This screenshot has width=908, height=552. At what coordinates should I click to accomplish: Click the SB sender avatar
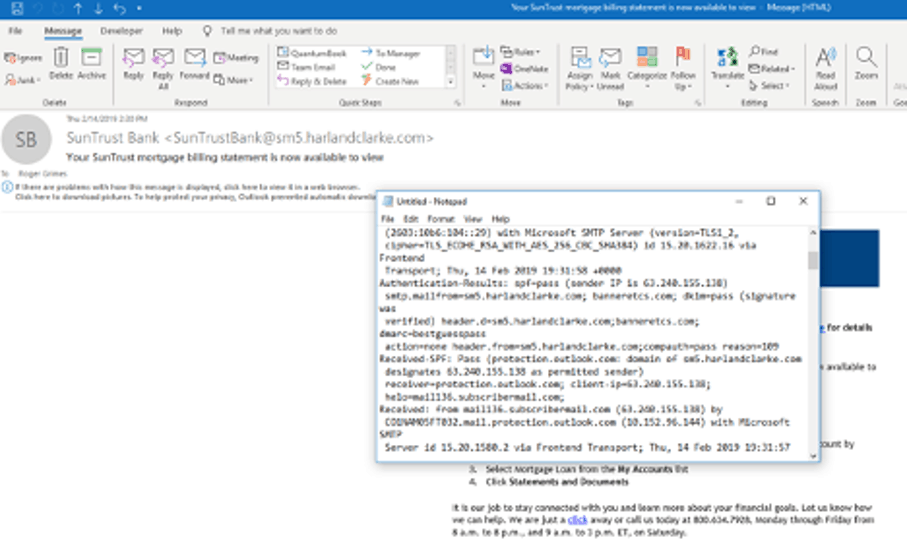tap(26, 139)
